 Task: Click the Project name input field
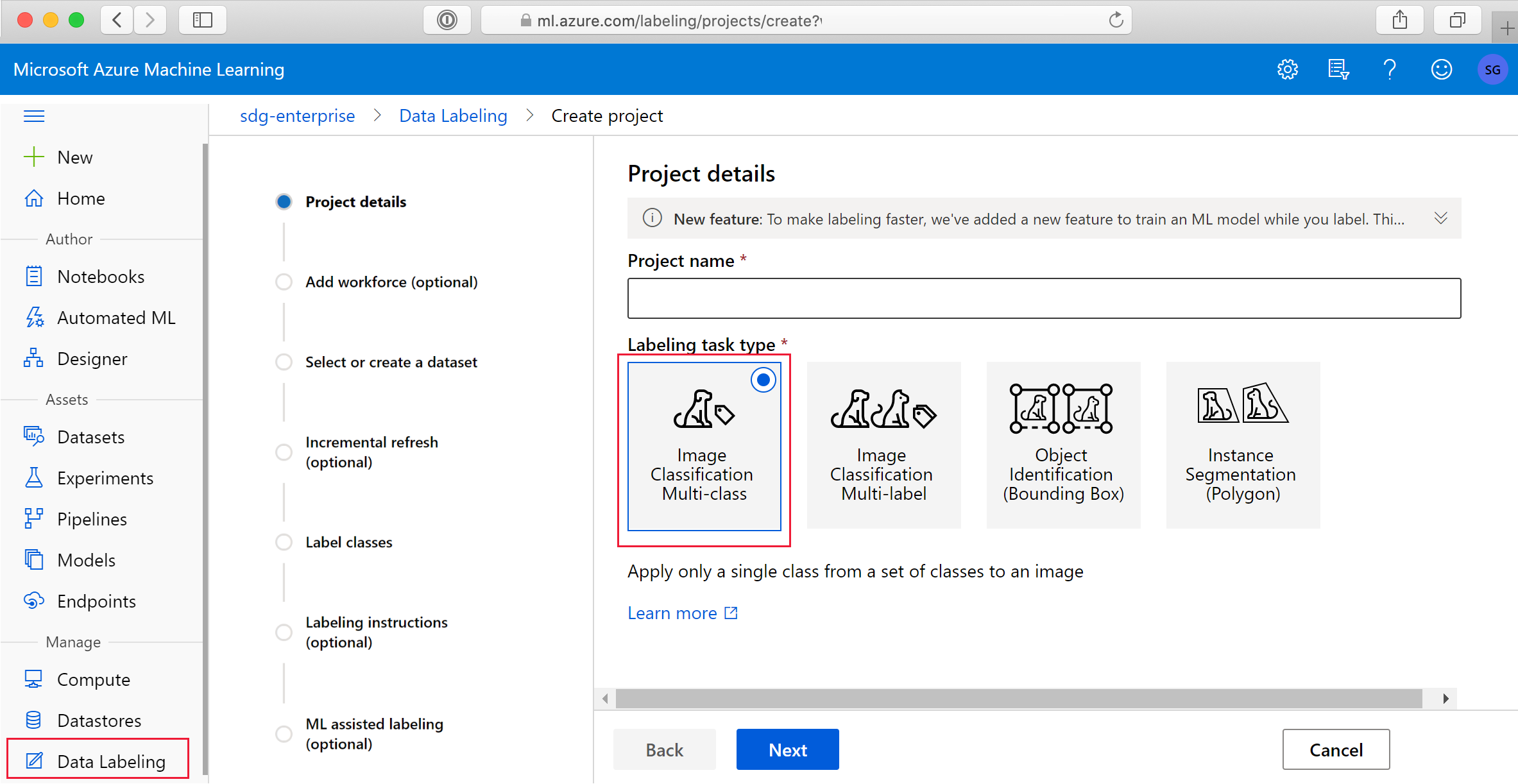(x=1044, y=298)
